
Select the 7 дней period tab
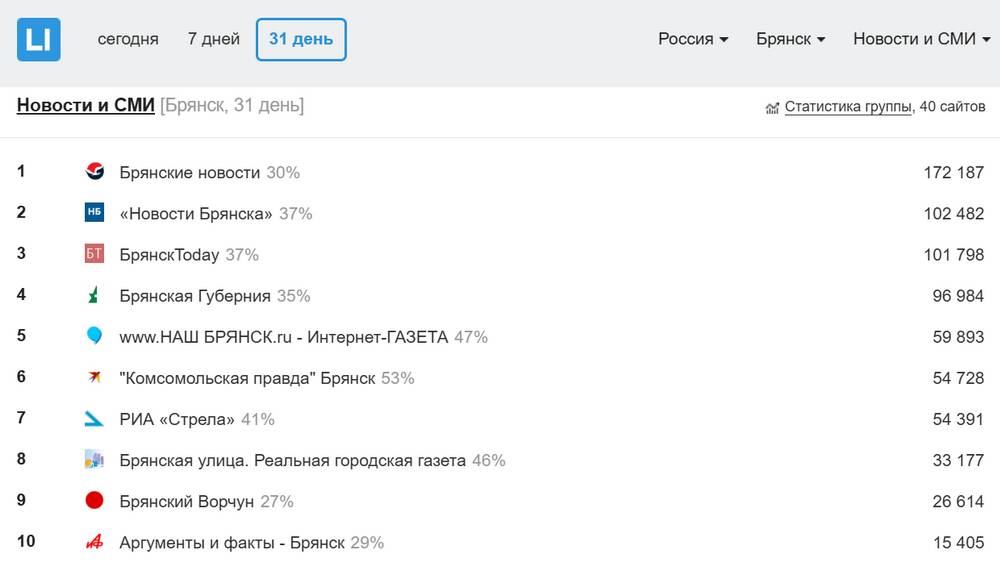click(214, 39)
